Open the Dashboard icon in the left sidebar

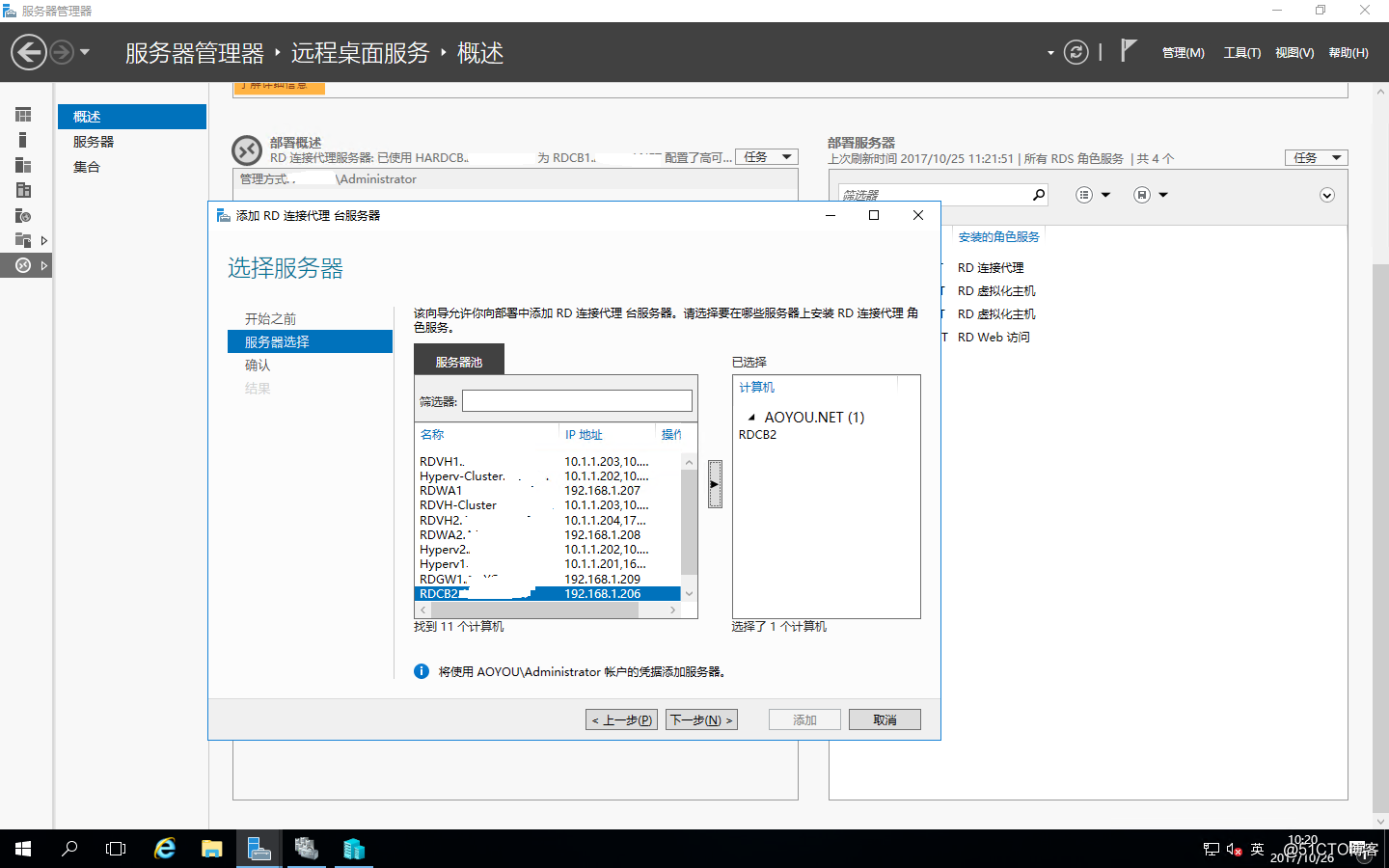tap(23, 115)
